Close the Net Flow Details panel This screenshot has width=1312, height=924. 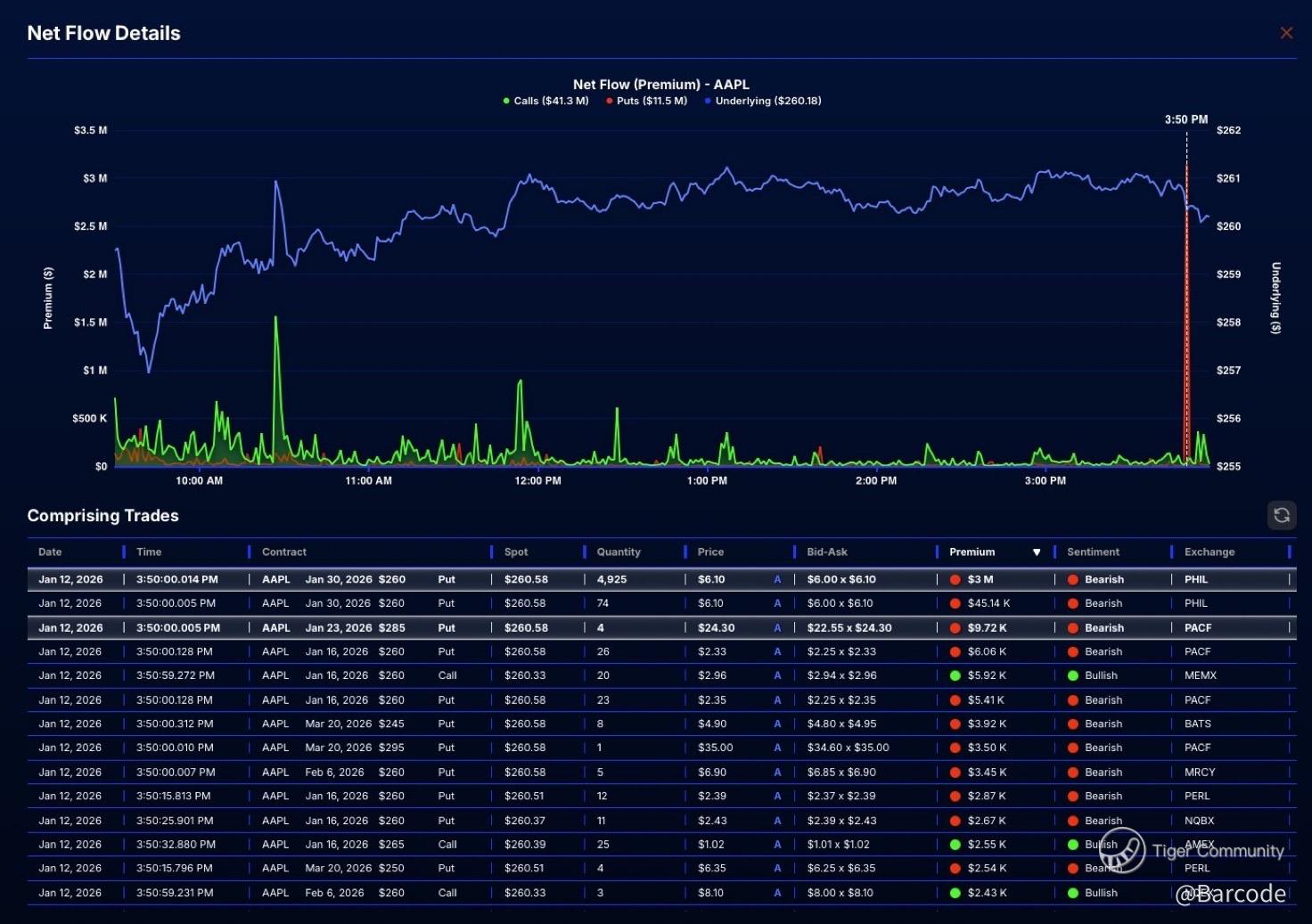coord(1286,33)
